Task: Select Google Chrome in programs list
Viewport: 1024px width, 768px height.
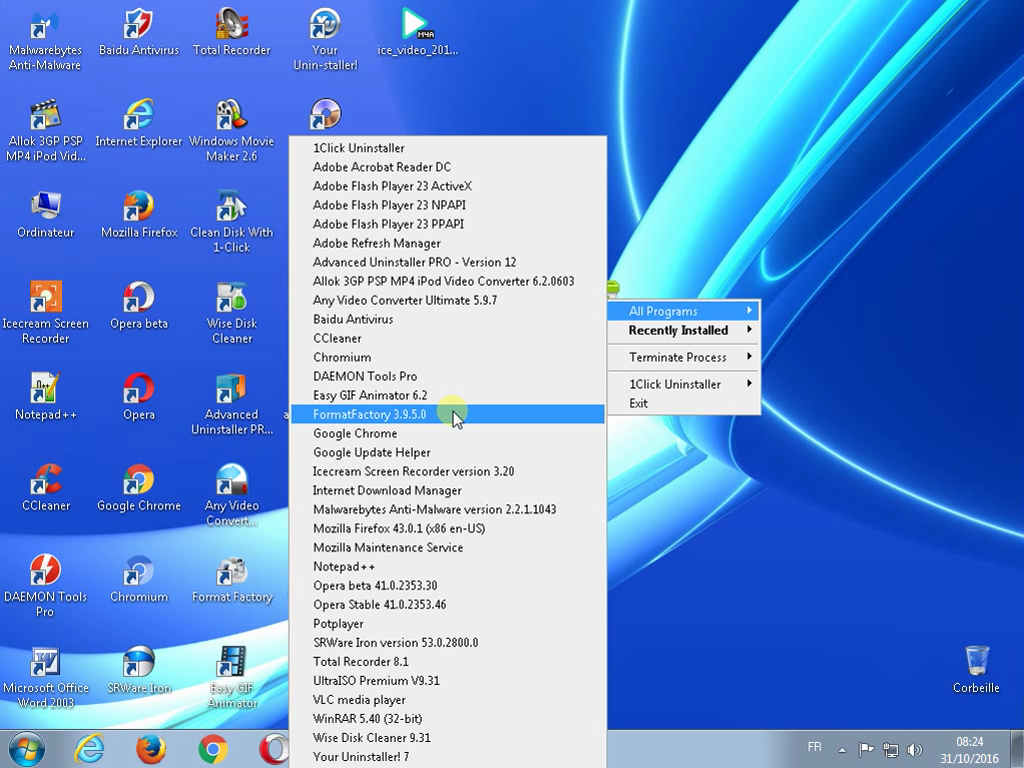Action: [448, 433]
